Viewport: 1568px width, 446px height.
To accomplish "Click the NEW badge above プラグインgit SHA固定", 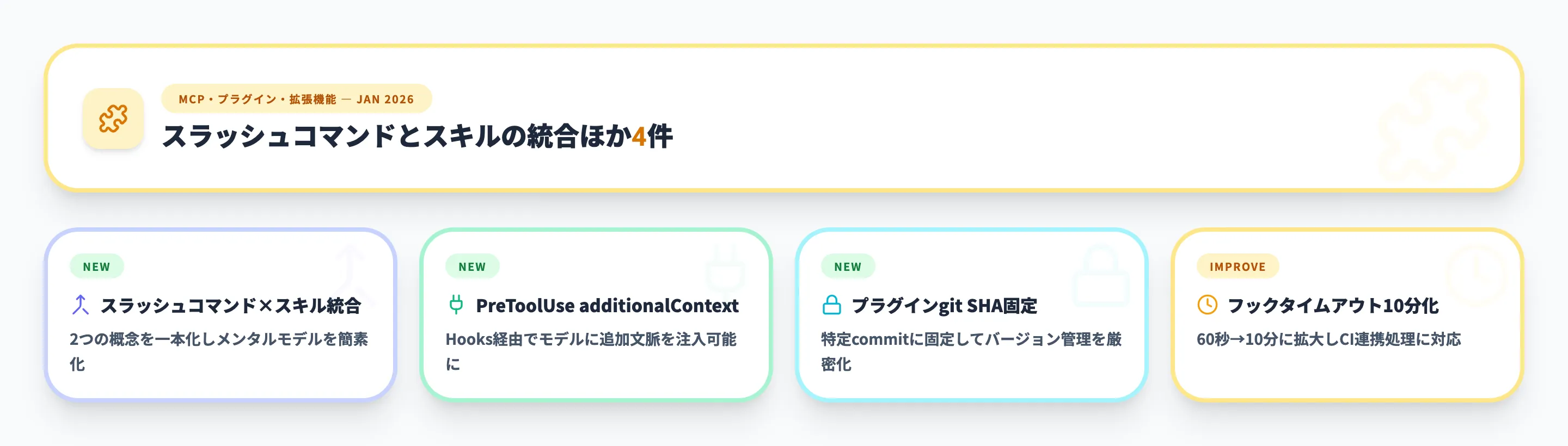I will coord(848,267).
